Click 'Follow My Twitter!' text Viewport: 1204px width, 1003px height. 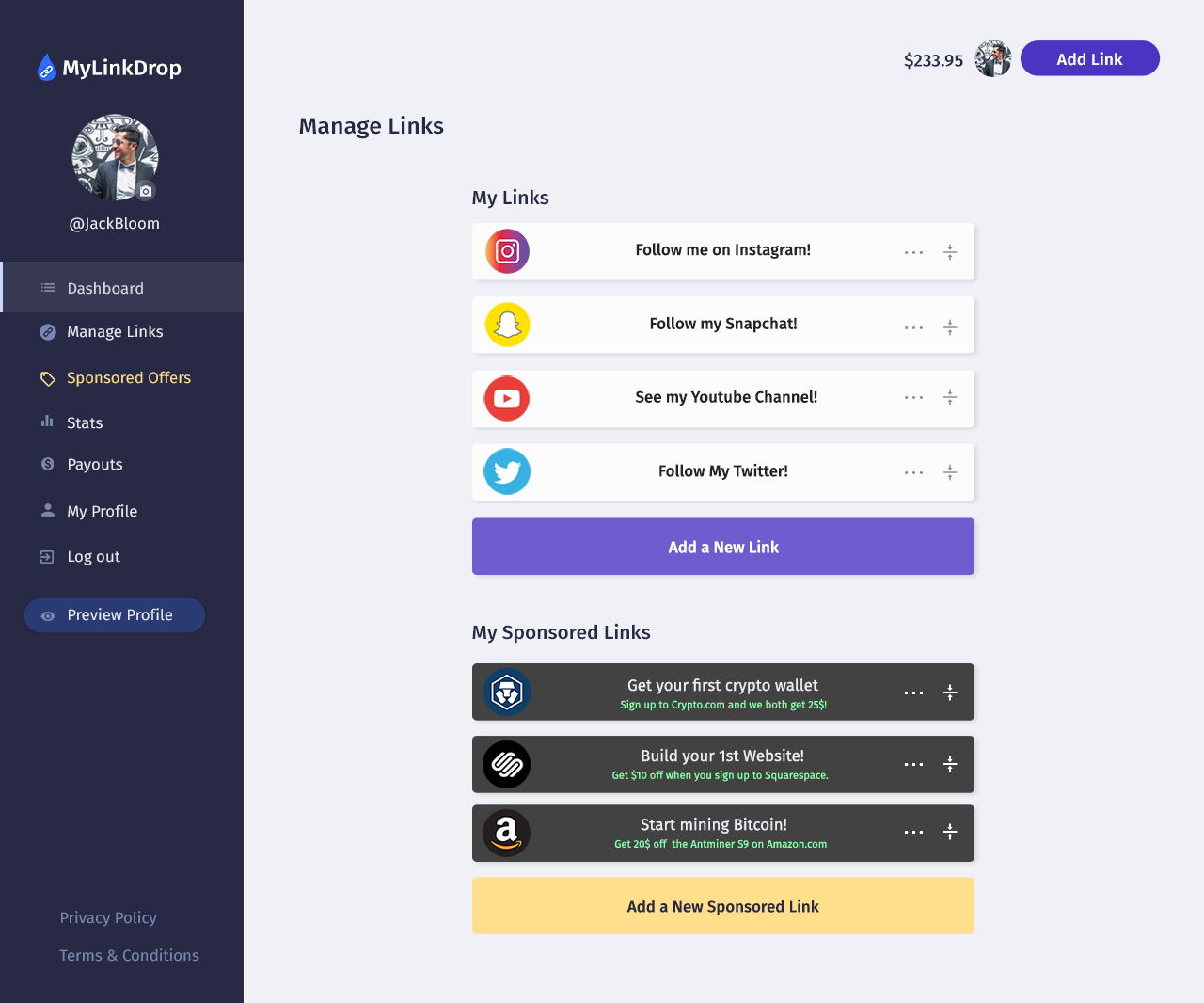click(723, 470)
